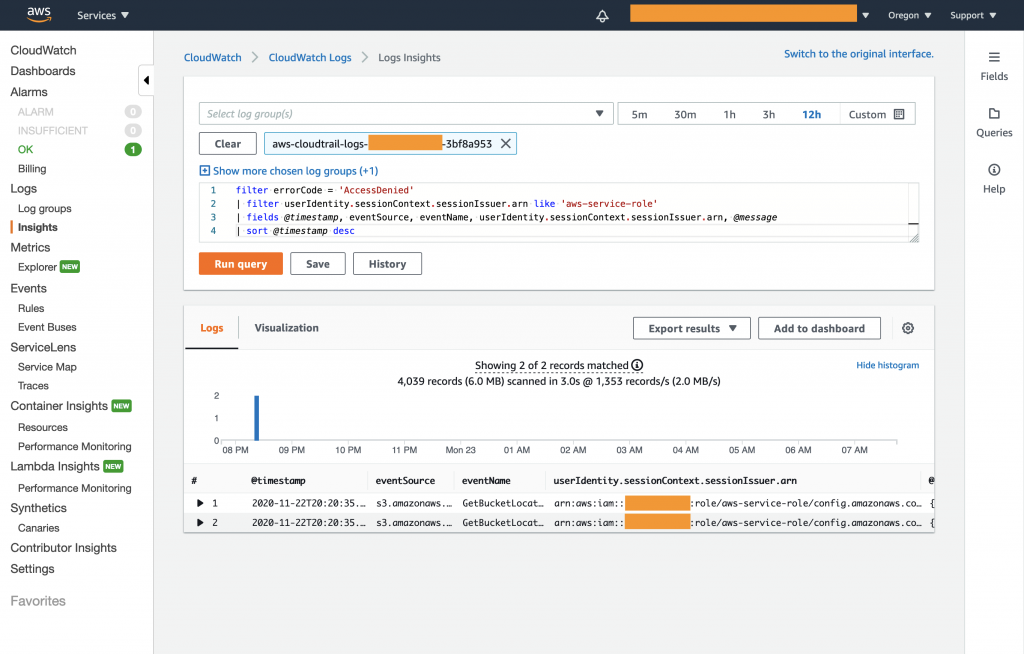
Task: Open the custom date range calendar icon
Action: click(898, 113)
